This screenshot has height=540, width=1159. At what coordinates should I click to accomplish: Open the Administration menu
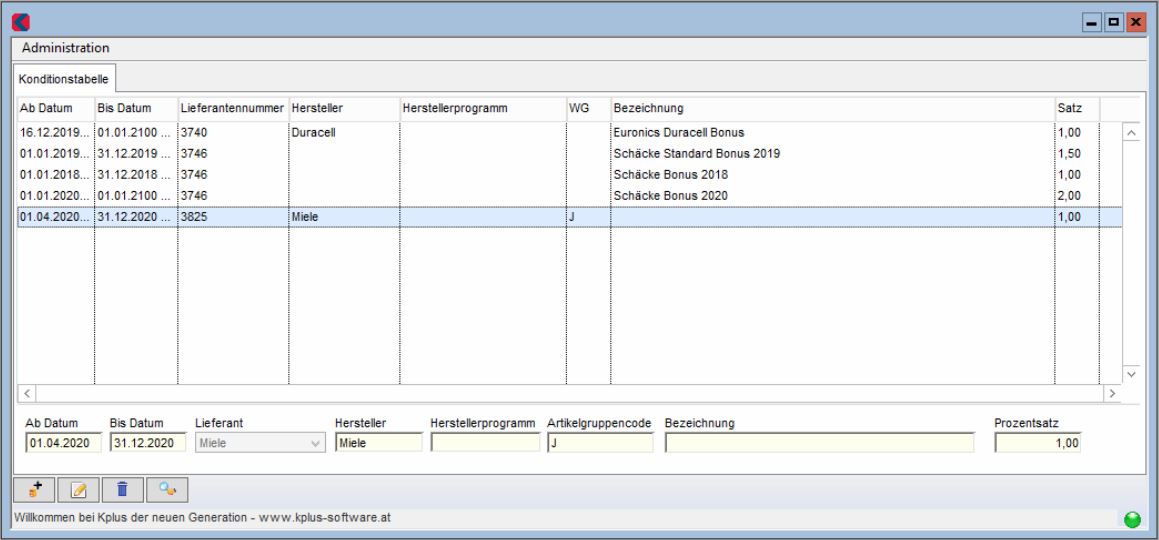click(x=66, y=48)
